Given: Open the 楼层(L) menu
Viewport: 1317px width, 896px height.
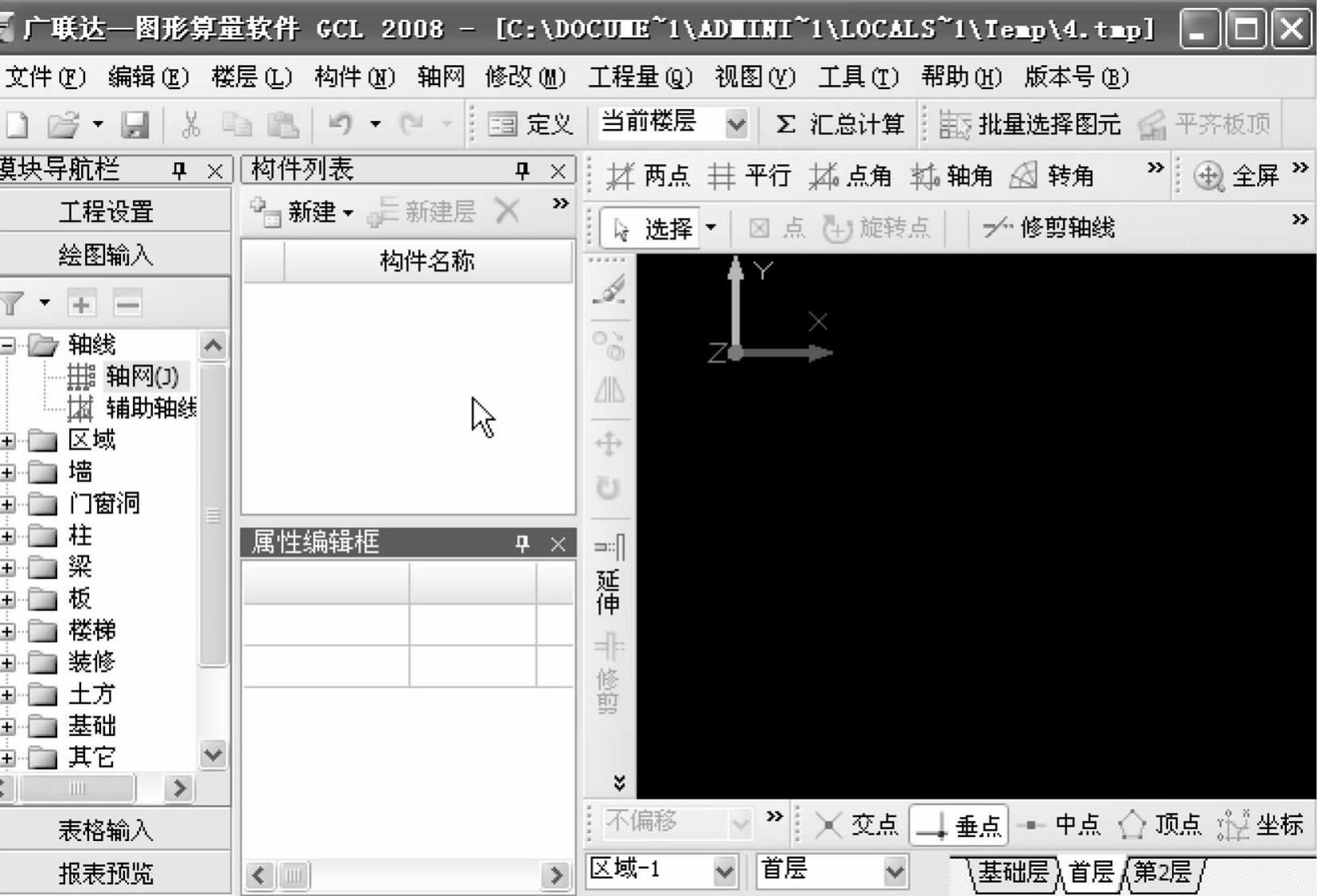Looking at the screenshot, I should point(251,77).
